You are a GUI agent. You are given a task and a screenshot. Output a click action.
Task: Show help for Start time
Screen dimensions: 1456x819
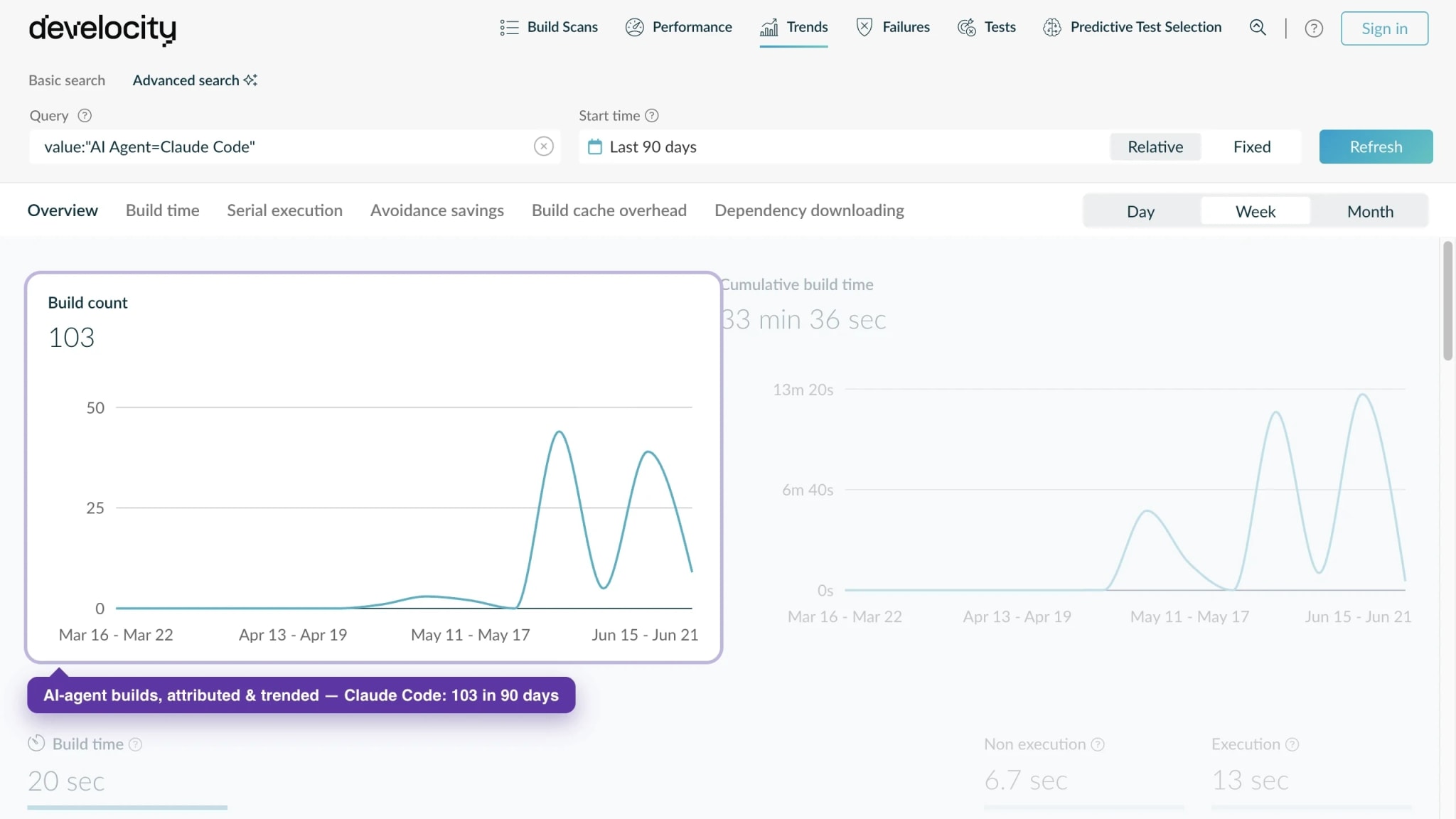click(652, 115)
